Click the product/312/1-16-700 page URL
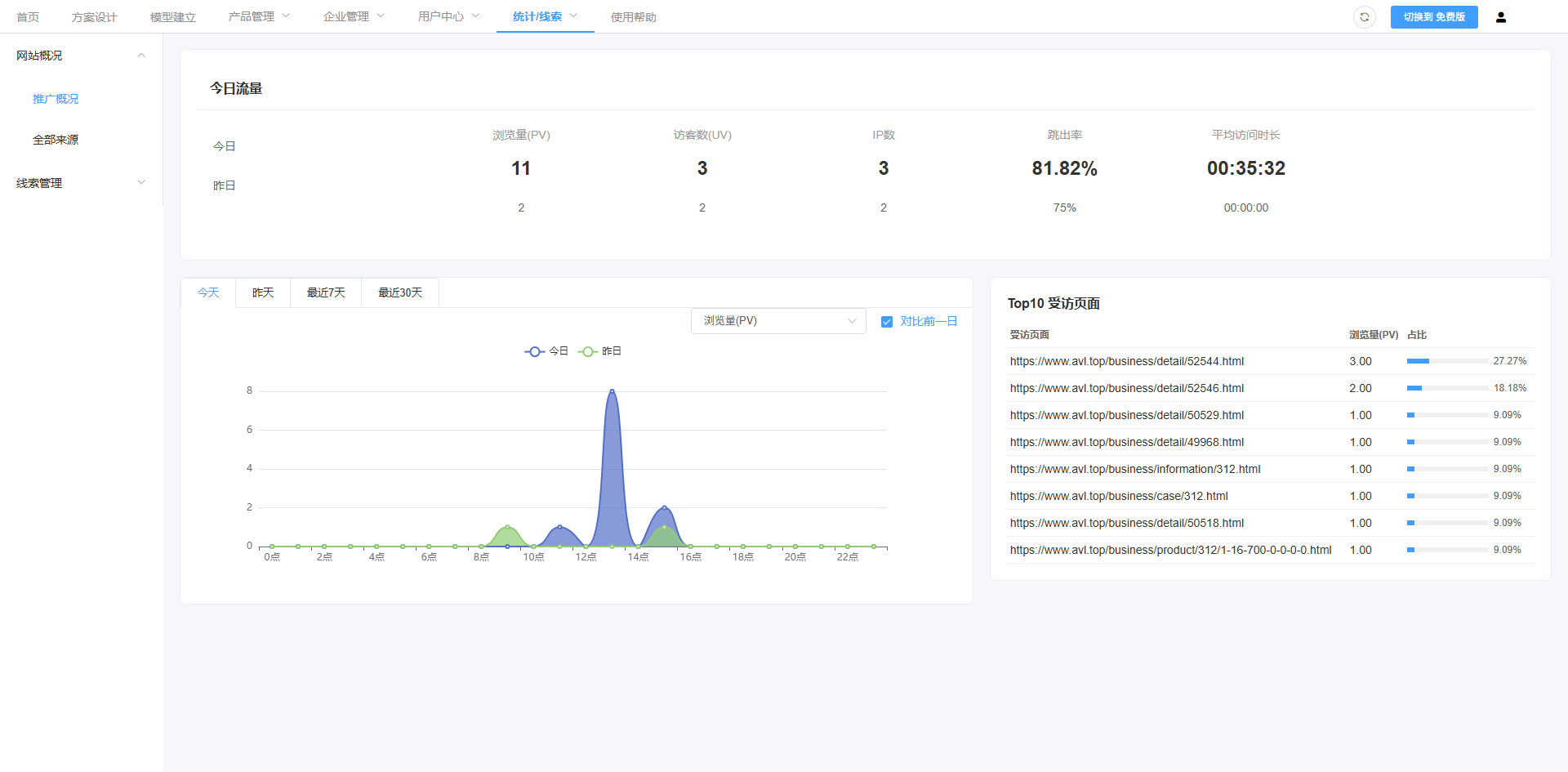 [x=1171, y=550]
